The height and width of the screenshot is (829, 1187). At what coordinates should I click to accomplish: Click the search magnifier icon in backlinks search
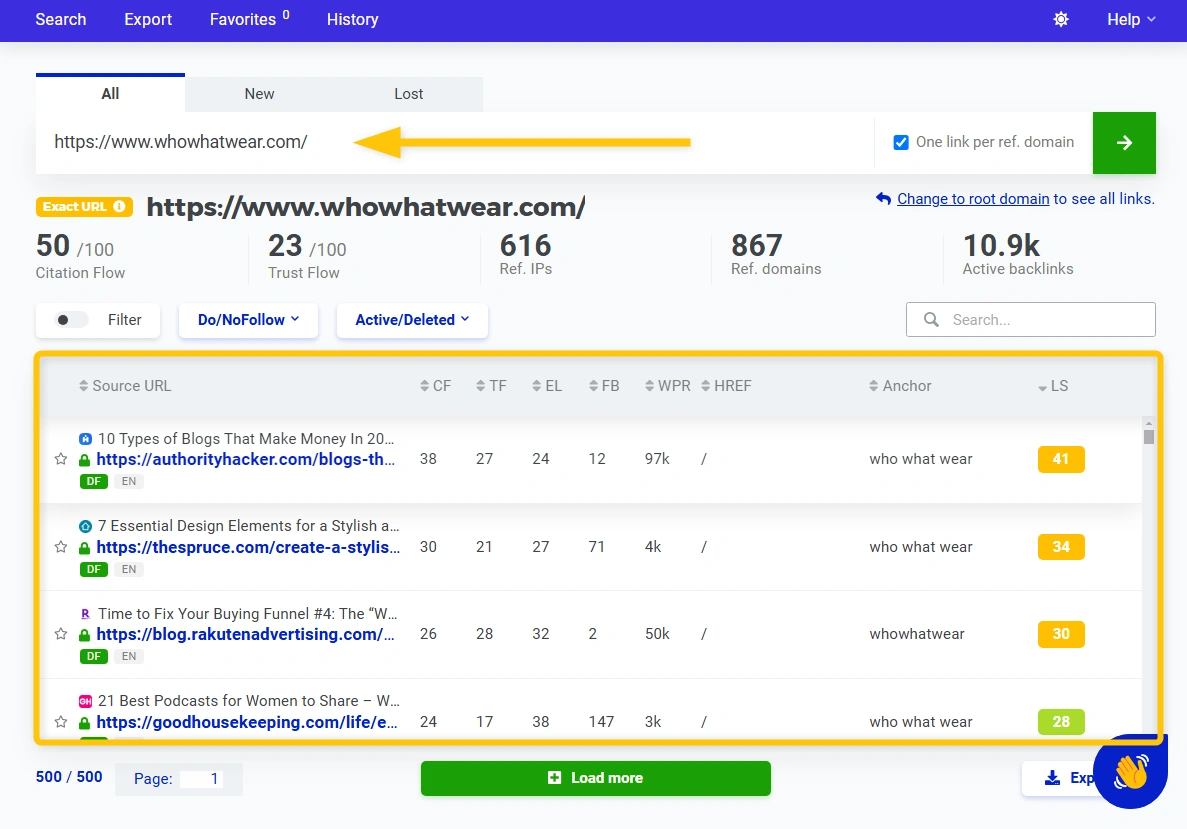tap(931, 319)
